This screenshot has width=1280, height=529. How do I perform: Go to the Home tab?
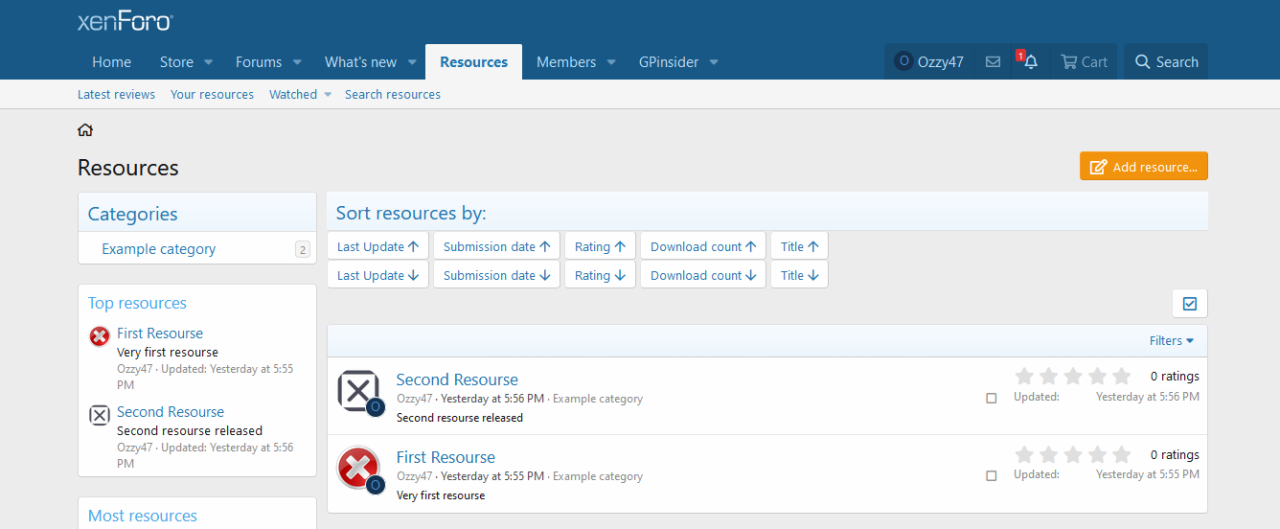[x=111, y=62]
